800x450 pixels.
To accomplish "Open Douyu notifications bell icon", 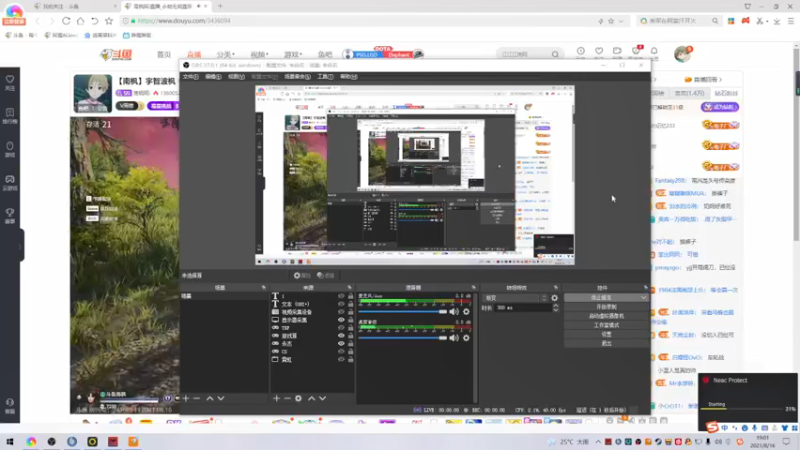I will tap(654, 52).
